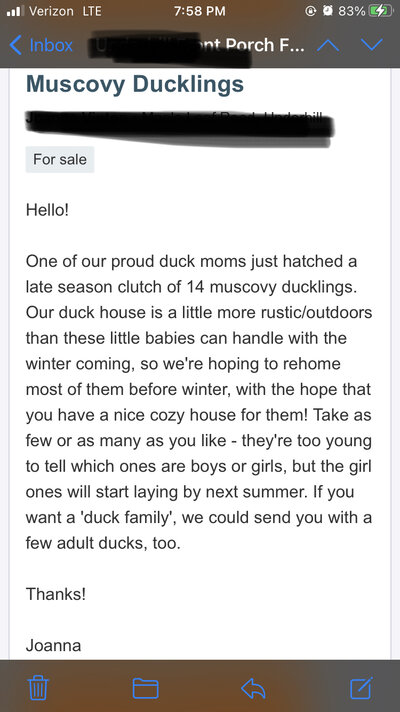Go to previous message with up chevron
400x712 pixels.
[327, 45]
